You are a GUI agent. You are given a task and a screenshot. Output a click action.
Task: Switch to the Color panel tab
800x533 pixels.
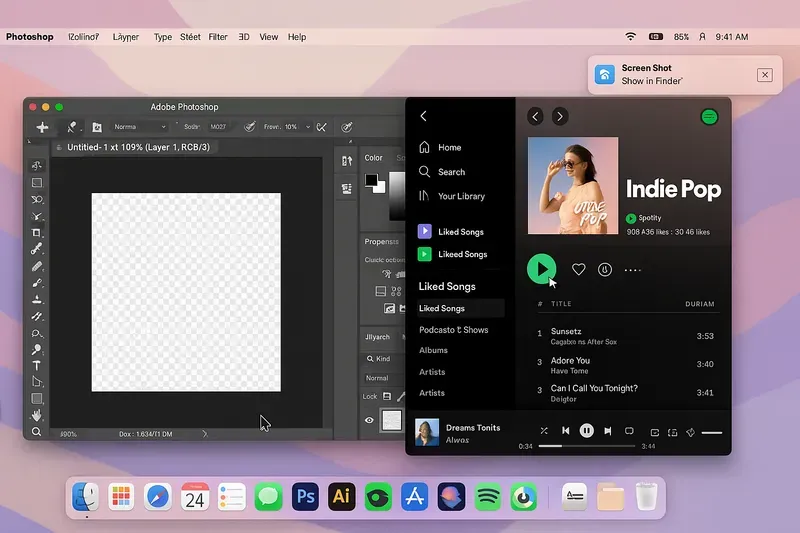(373, 158)
